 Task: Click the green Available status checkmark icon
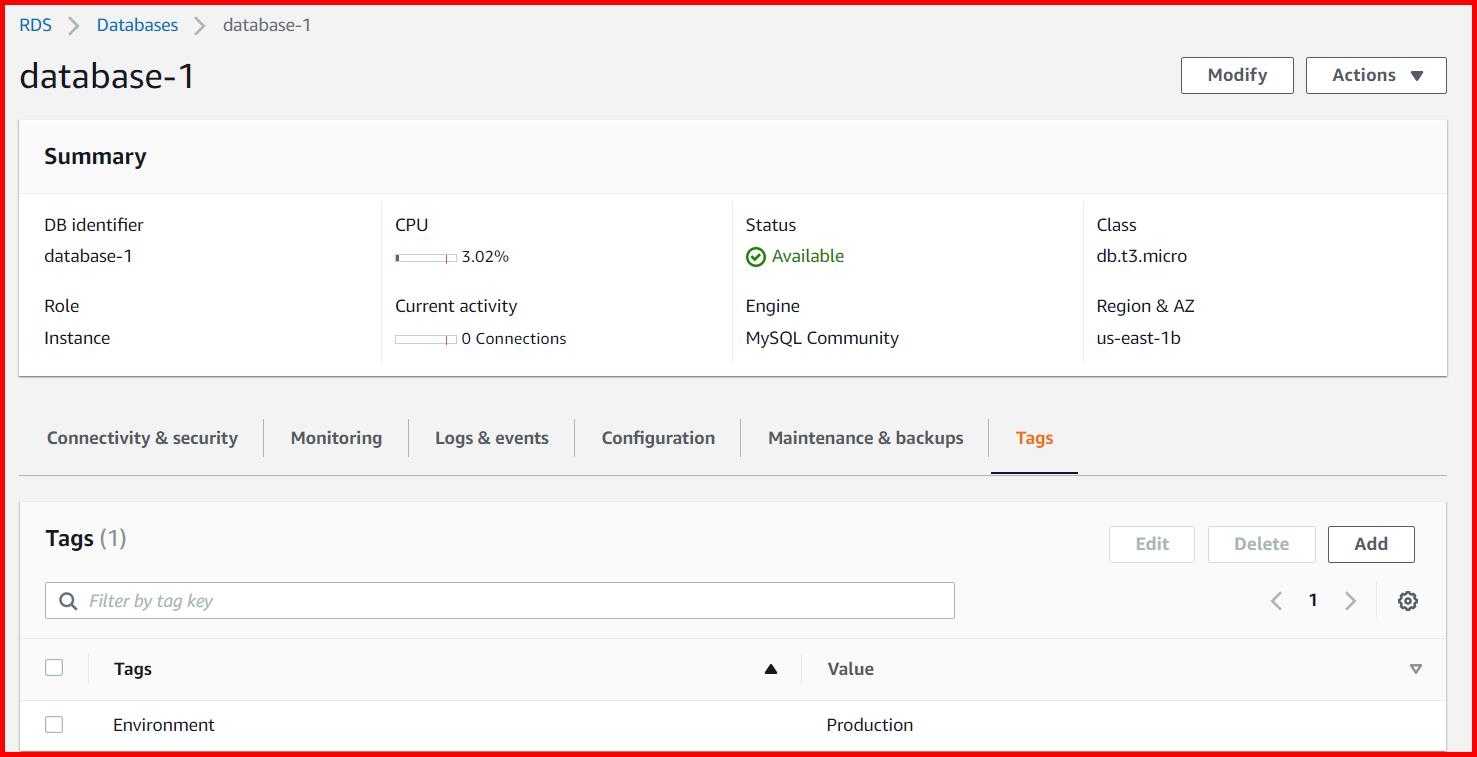[757, 256]
